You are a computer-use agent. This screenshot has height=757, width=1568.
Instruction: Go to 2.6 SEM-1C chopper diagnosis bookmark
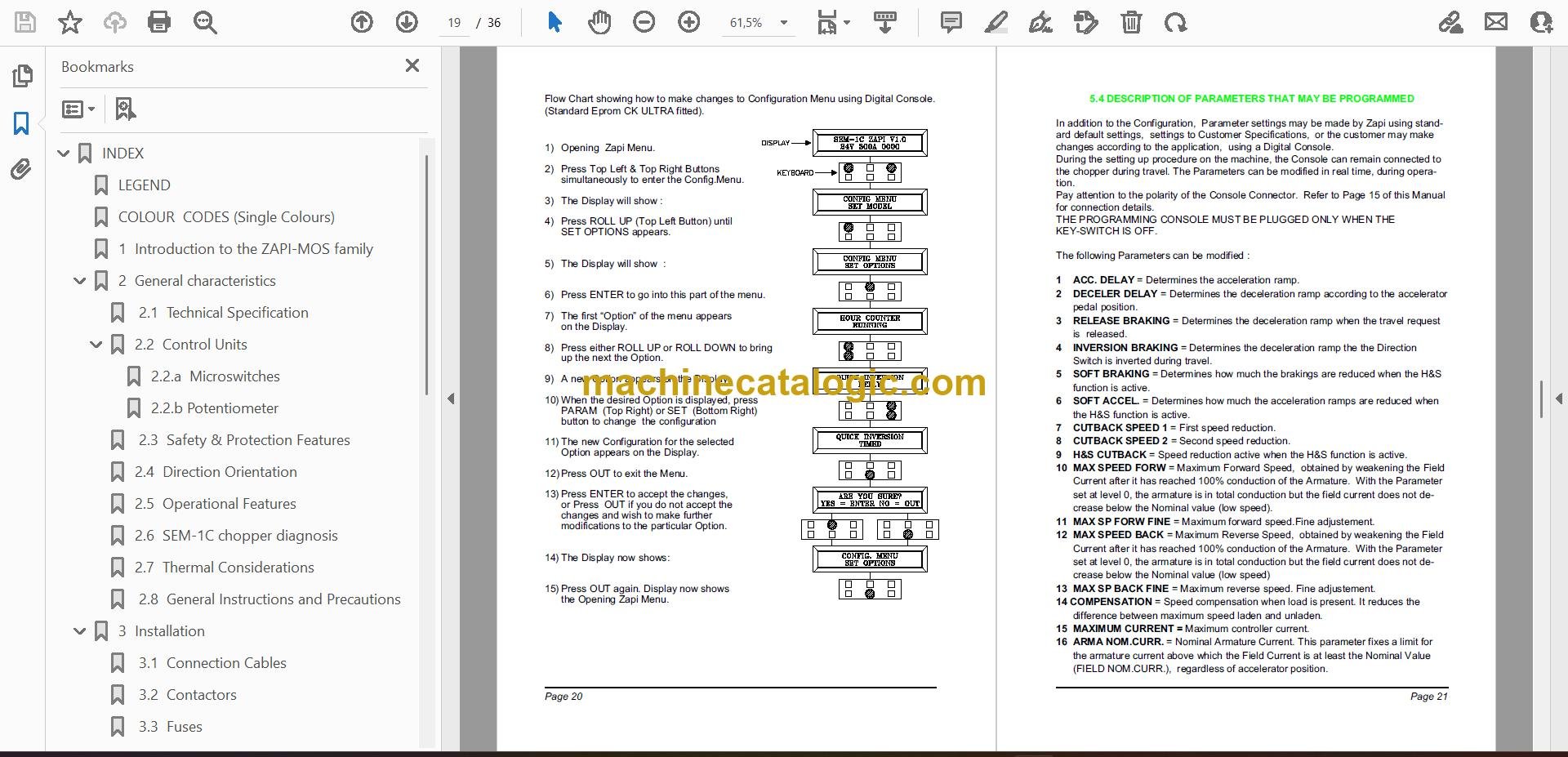(236, 536)
